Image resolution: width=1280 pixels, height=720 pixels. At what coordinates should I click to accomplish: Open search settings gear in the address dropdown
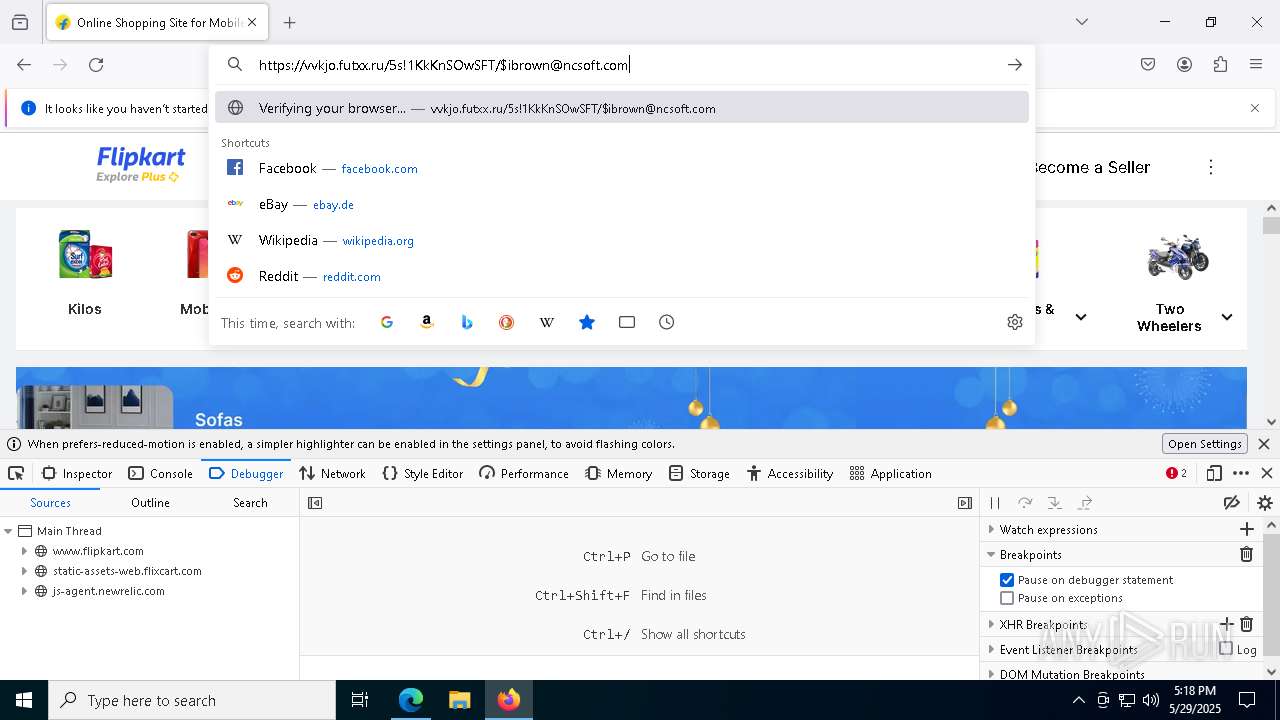click(x=1015, y=322)
